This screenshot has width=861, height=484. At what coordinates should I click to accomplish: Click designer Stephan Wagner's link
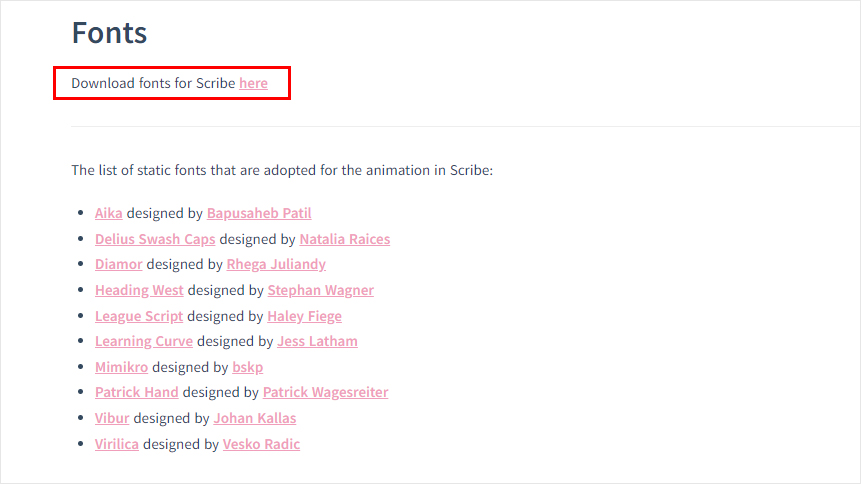pyautogui.click(x=320, y=290)
